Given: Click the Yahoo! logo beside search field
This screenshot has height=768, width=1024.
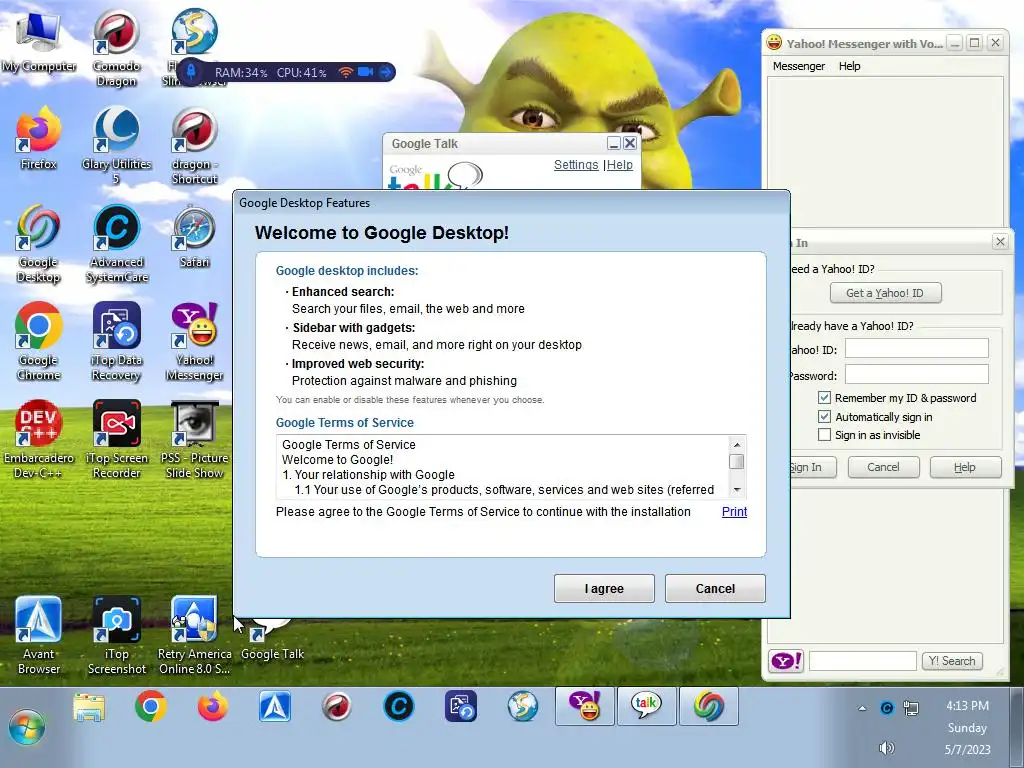Looking at the screenshot, I should click(x=786, y=661).
